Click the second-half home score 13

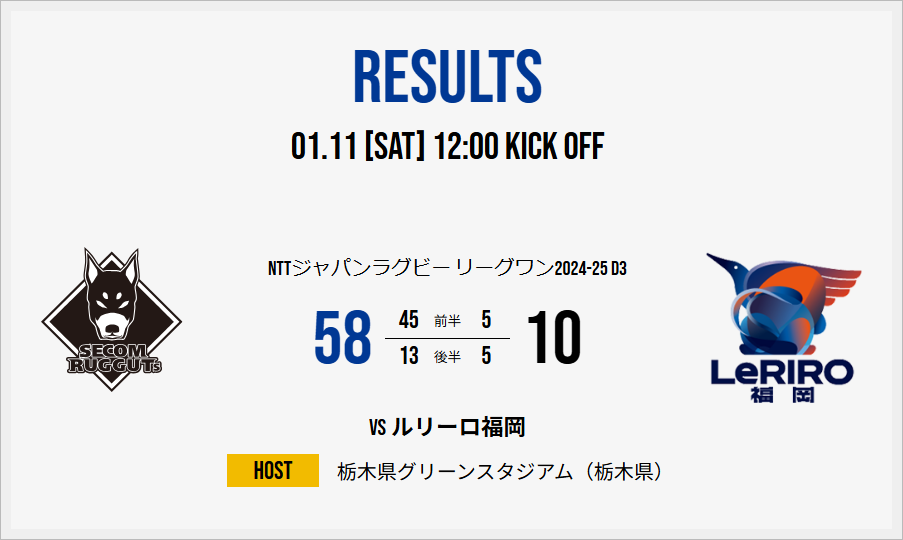tap(408, 355)
